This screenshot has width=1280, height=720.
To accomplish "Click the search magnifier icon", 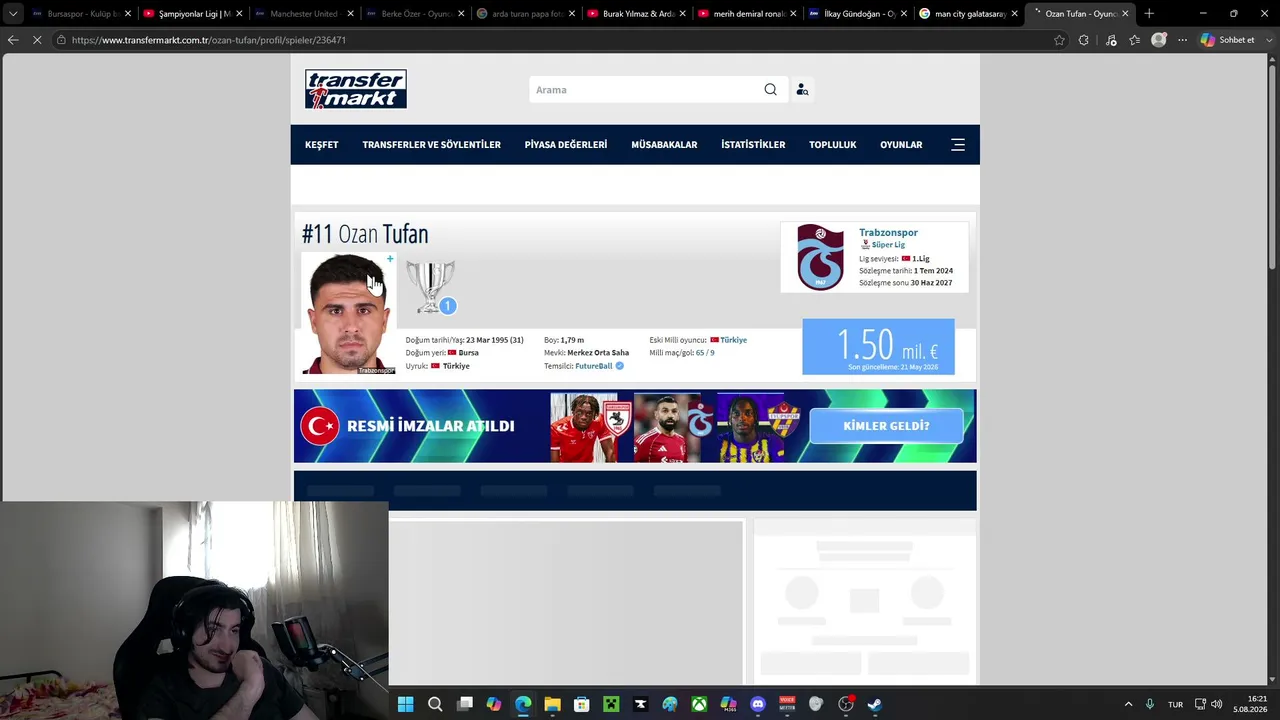I will [770, 90].
